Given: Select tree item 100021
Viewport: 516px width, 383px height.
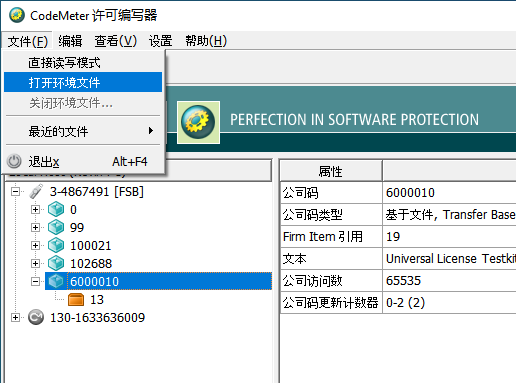Looking at the screenshot, I should pyautogui.click(x=91, y=246).
